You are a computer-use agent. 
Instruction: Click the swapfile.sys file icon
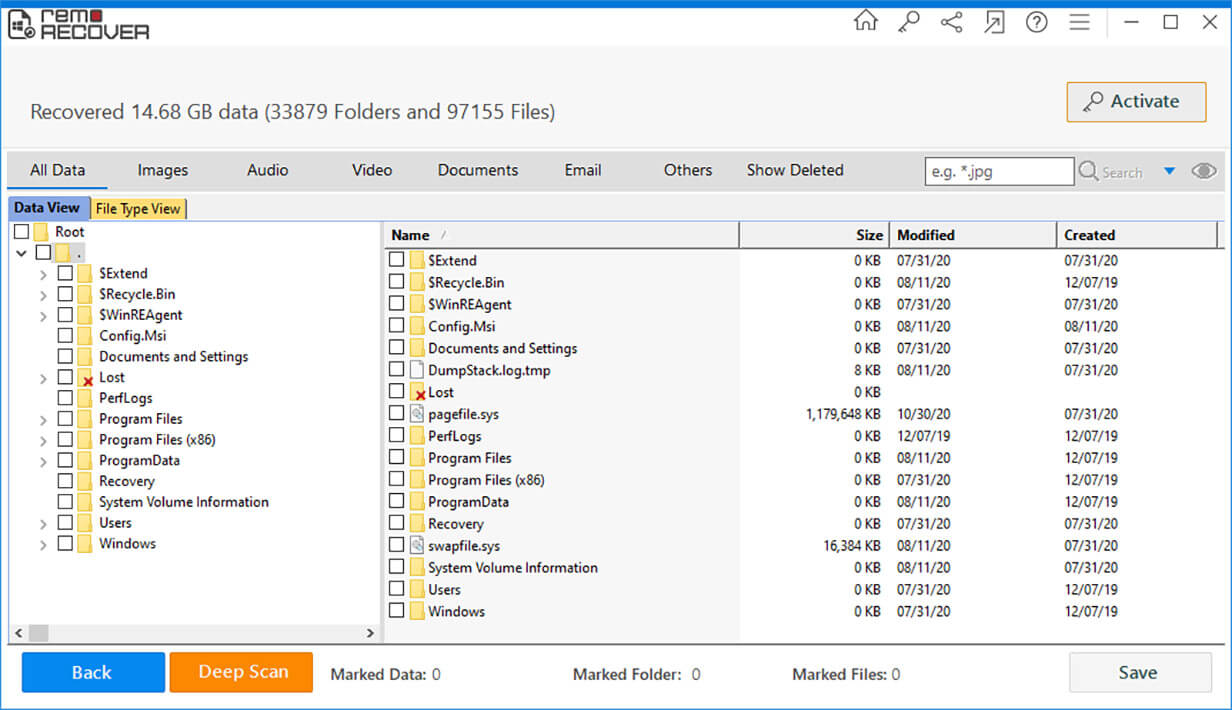[418, 546]
